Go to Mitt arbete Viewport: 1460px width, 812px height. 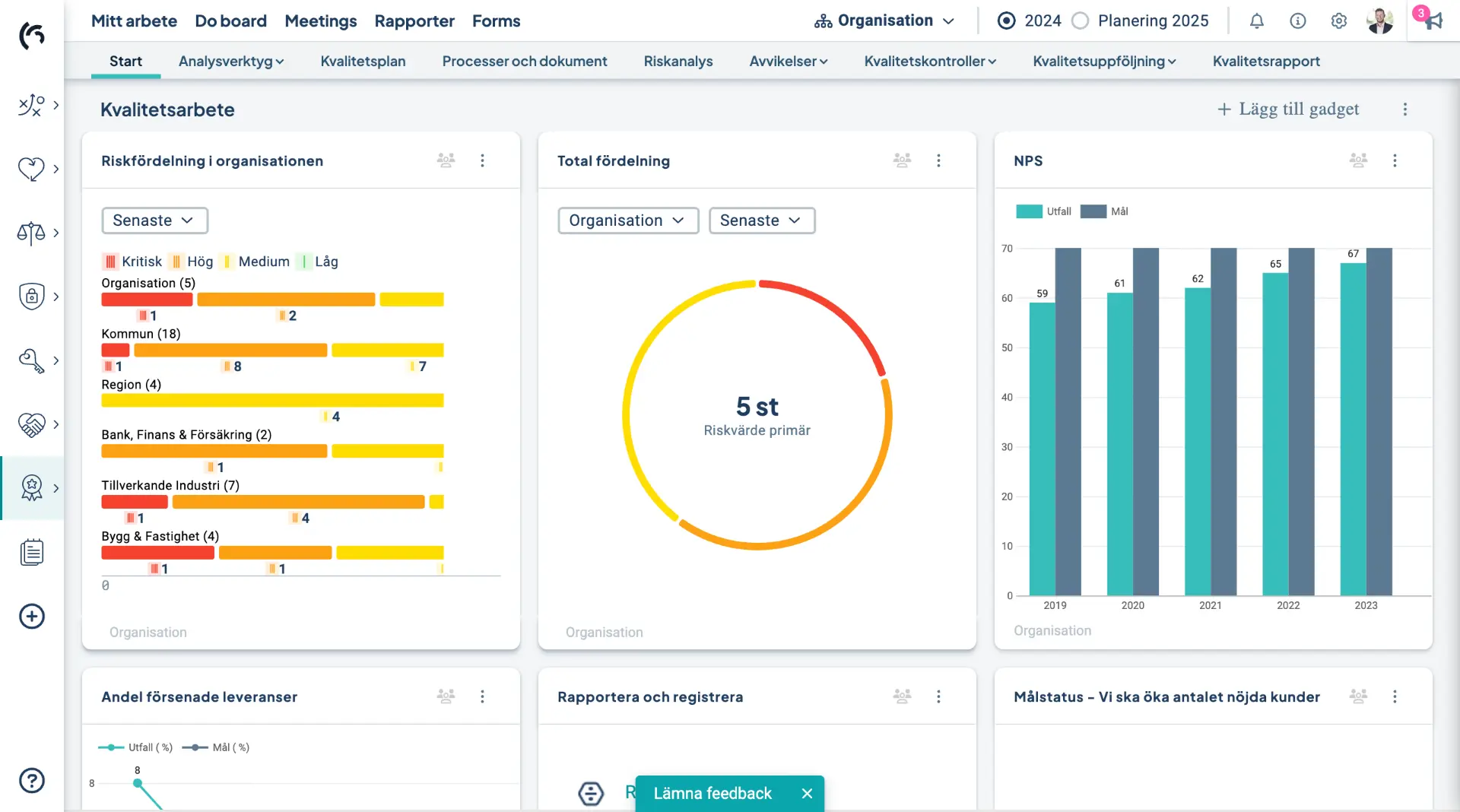pyautogui.click(x=134, y=21)
